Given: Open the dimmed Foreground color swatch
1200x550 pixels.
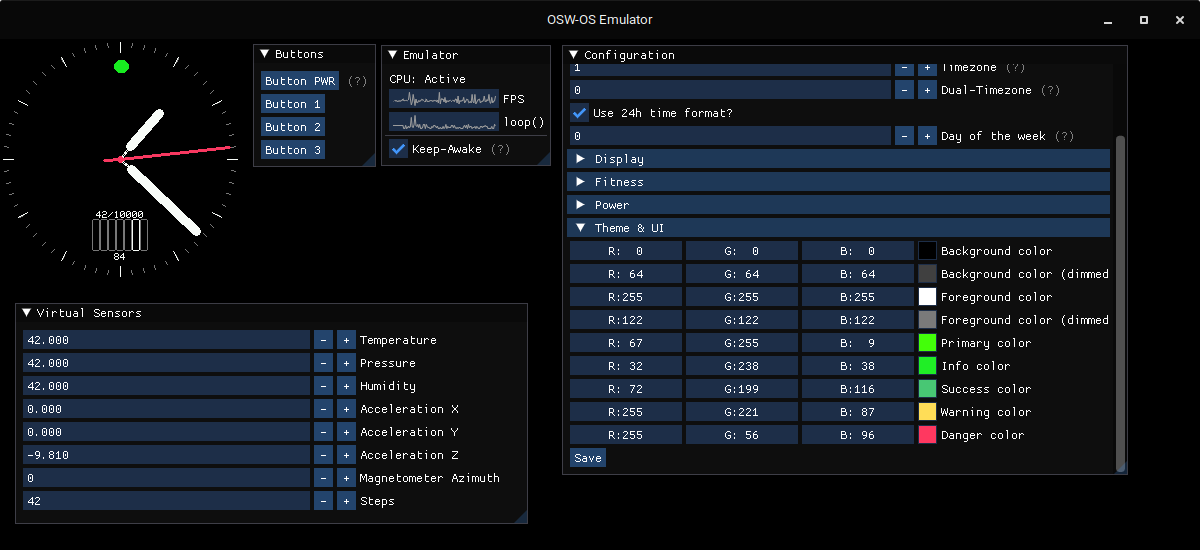Looking at the screenshot, I should coord(927,320).
